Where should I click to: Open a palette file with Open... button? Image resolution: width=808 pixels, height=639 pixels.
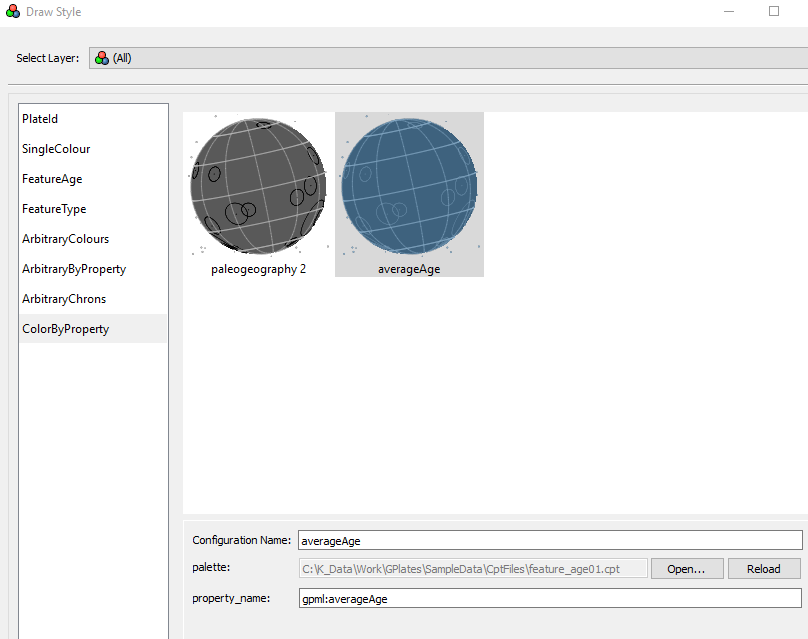point(687,569)
